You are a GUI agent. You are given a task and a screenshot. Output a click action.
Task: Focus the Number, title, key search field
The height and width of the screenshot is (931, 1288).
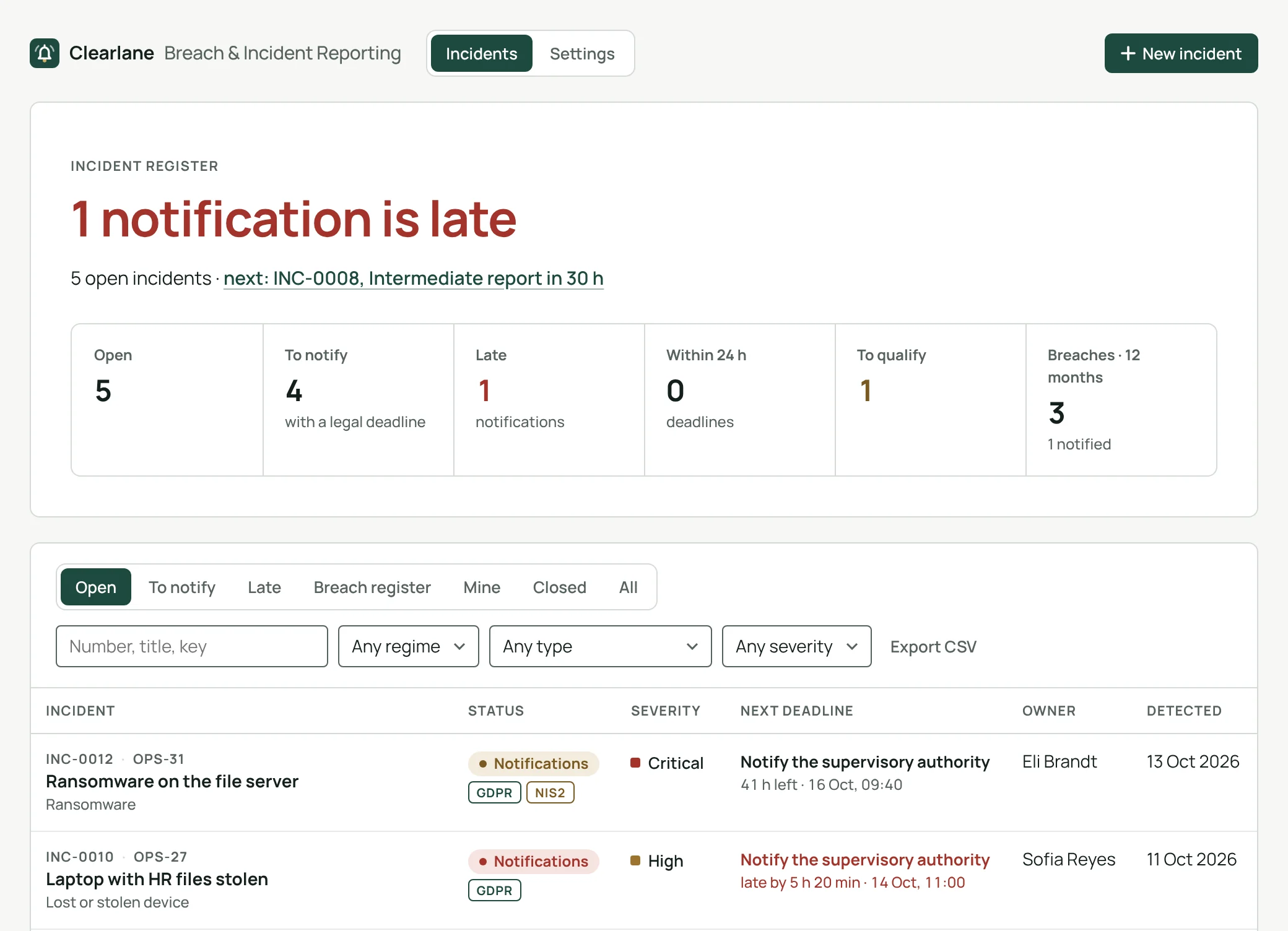click(x=192, y=646)
